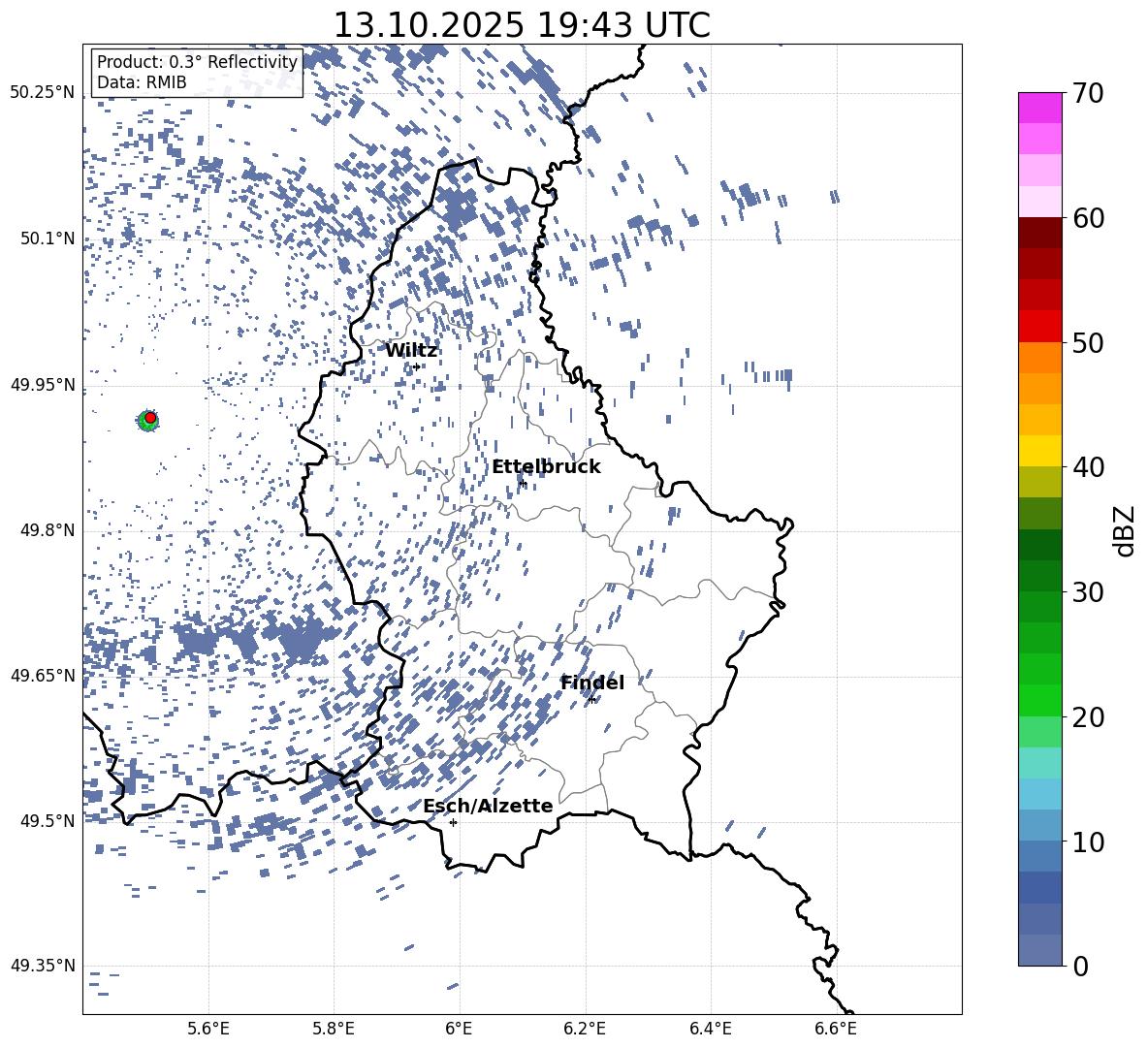
Task: Click the light blue swatch just above 10
Action: pos(1040,825)
